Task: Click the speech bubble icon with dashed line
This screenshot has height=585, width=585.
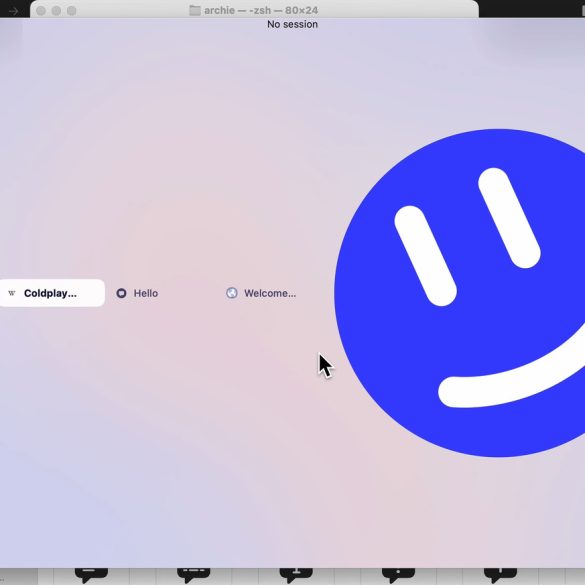Action: pos(194,575)
